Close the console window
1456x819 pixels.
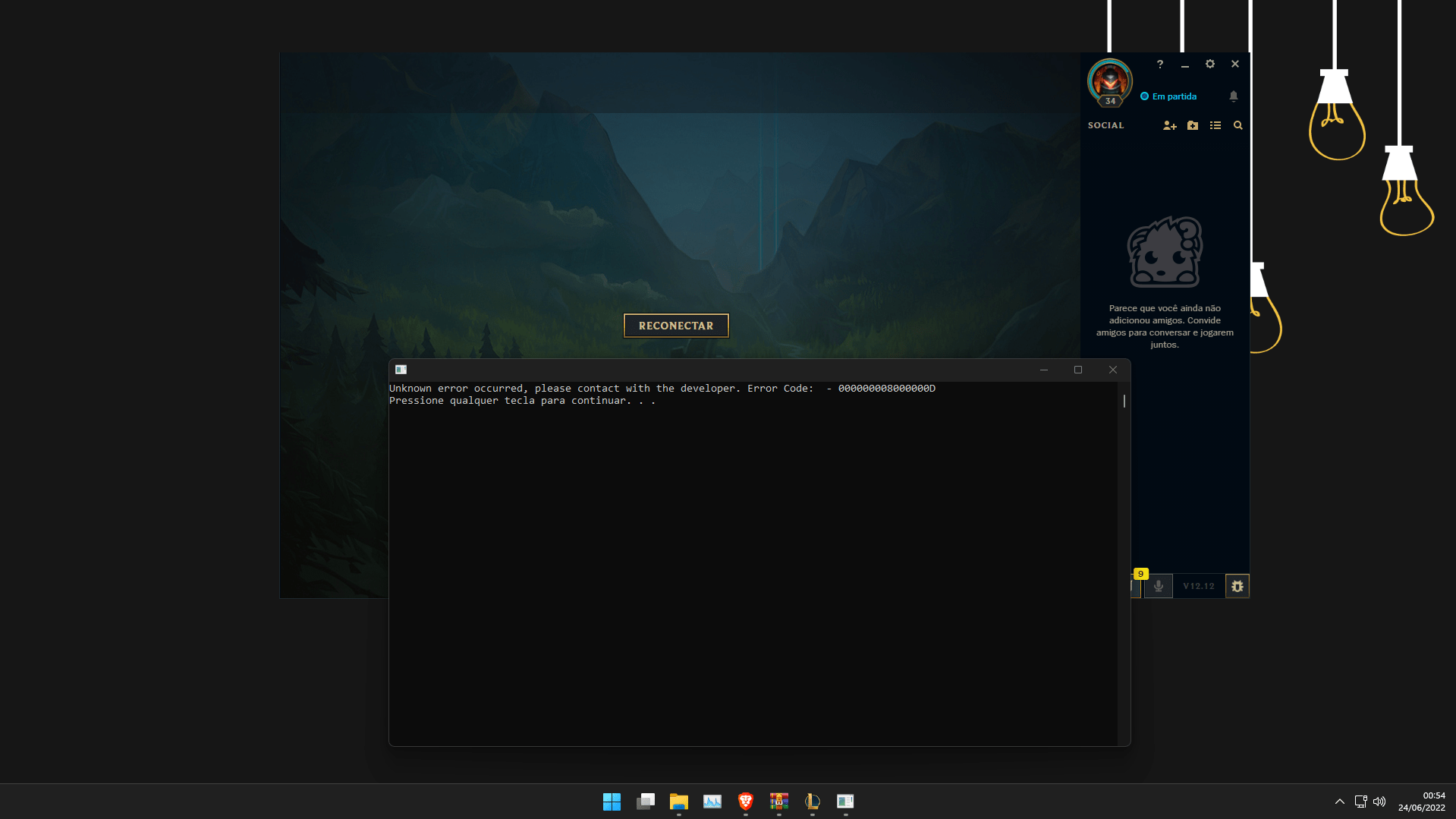pos(1113,370)
